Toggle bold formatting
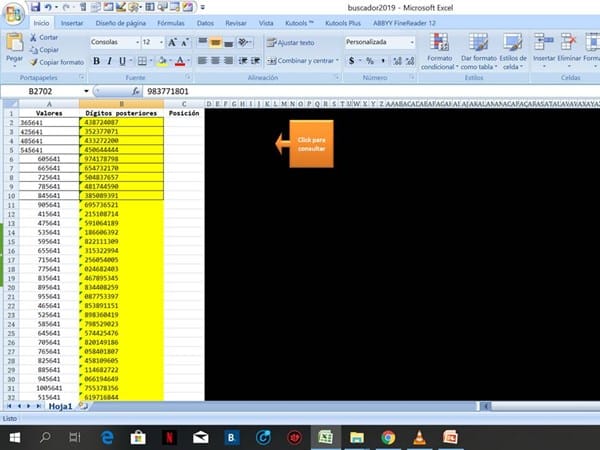 point(96,61)
